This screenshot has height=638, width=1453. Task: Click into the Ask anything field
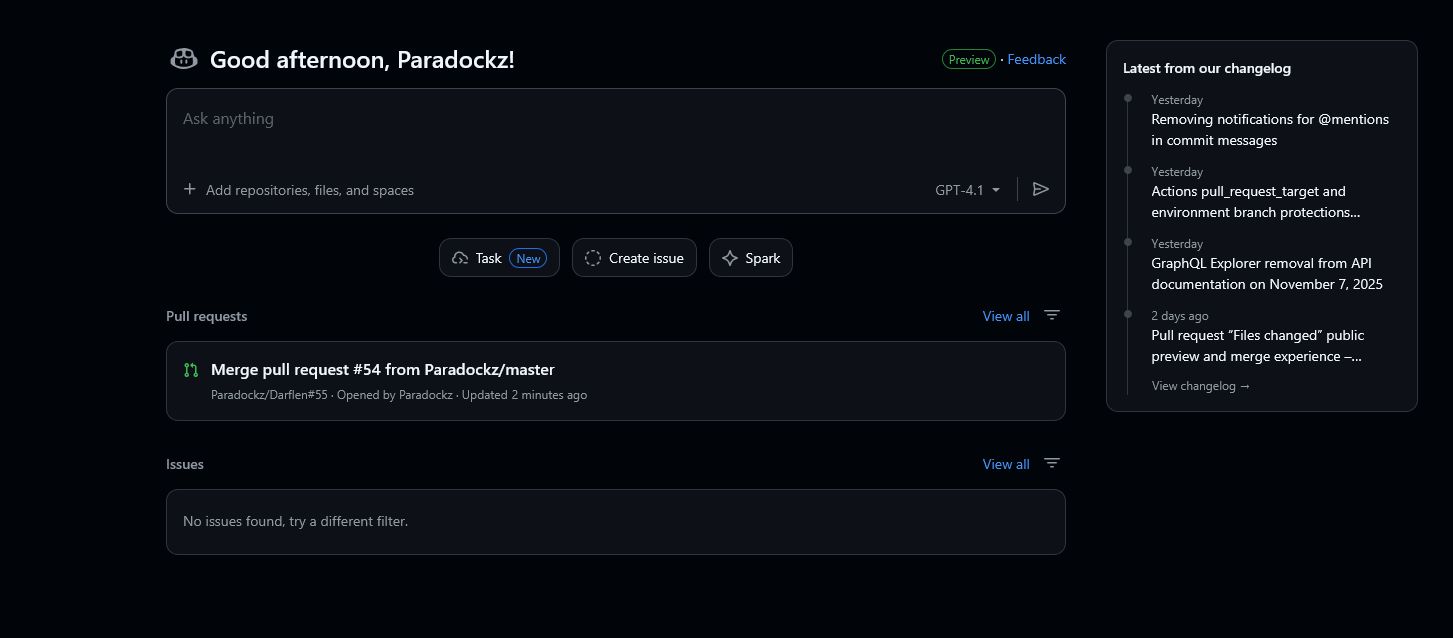tap(616, 119)
